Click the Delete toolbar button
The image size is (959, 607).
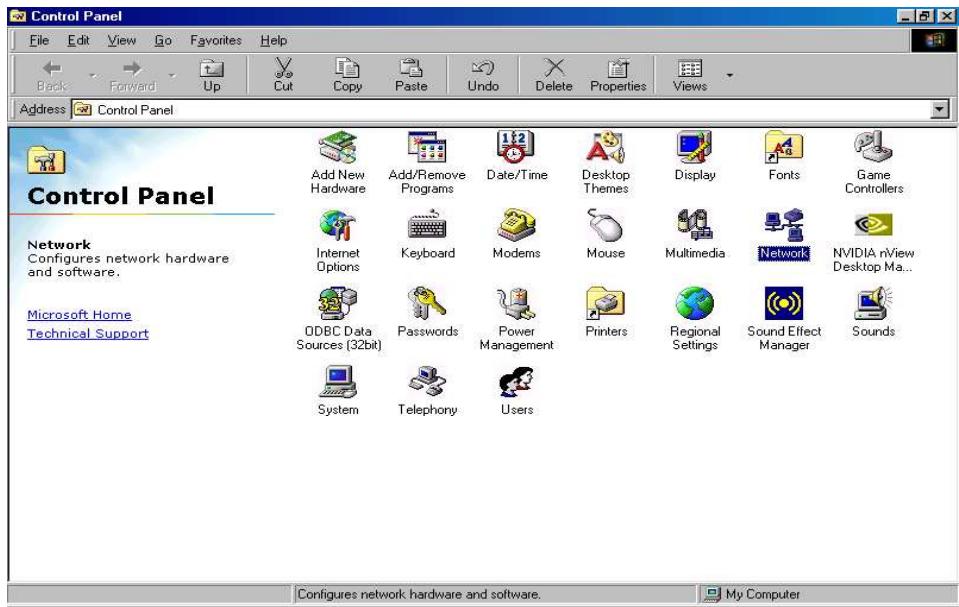pyautogui.click(x=554, y=75)
